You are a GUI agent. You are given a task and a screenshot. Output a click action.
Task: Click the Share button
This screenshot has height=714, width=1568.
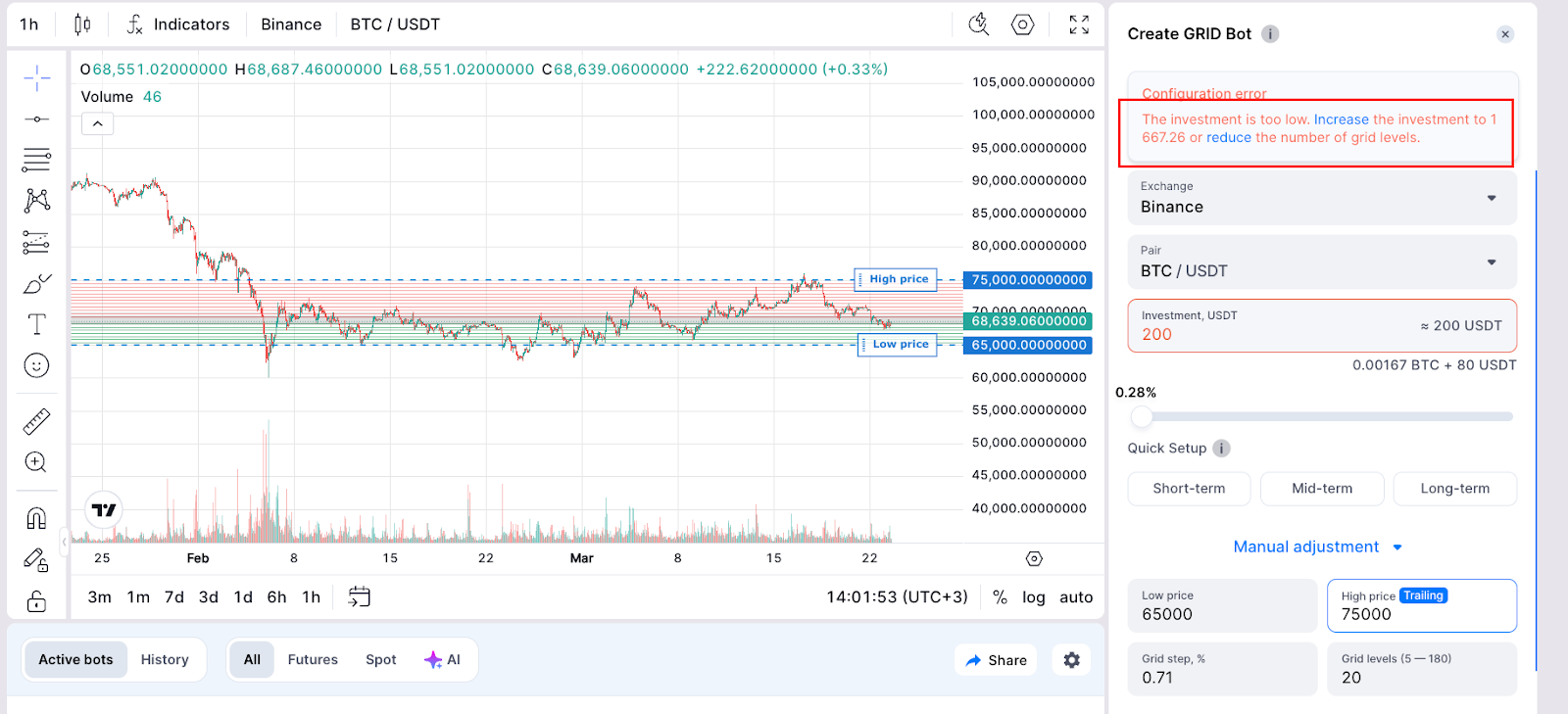pos(996,660)
